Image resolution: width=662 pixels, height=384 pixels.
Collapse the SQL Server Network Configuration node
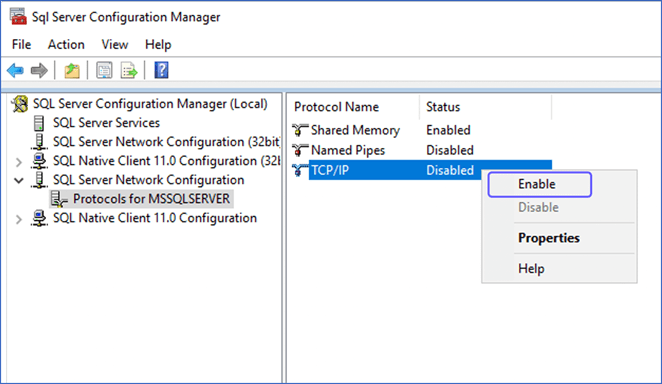[19, 181]
